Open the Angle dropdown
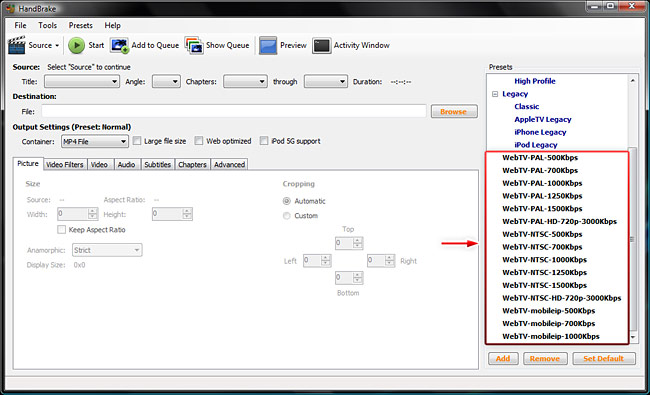Image resolution: width=650 pixels, height=395 pixels. pyautogui.click(x=166, y=82)
